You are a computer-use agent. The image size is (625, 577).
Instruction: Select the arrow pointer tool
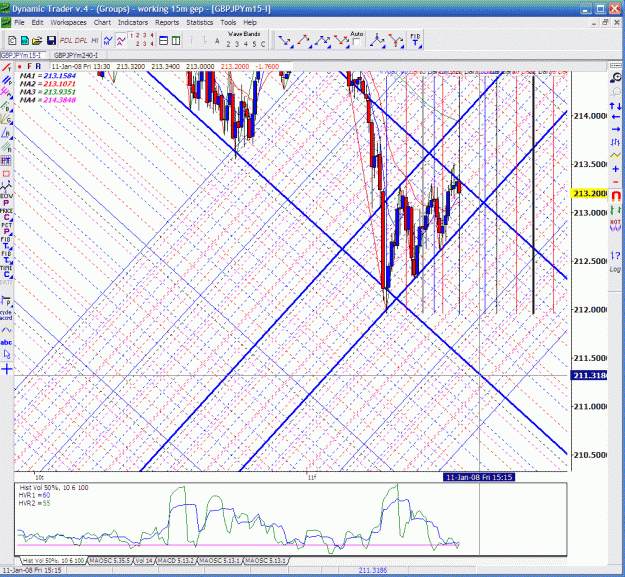coord(6,354)
